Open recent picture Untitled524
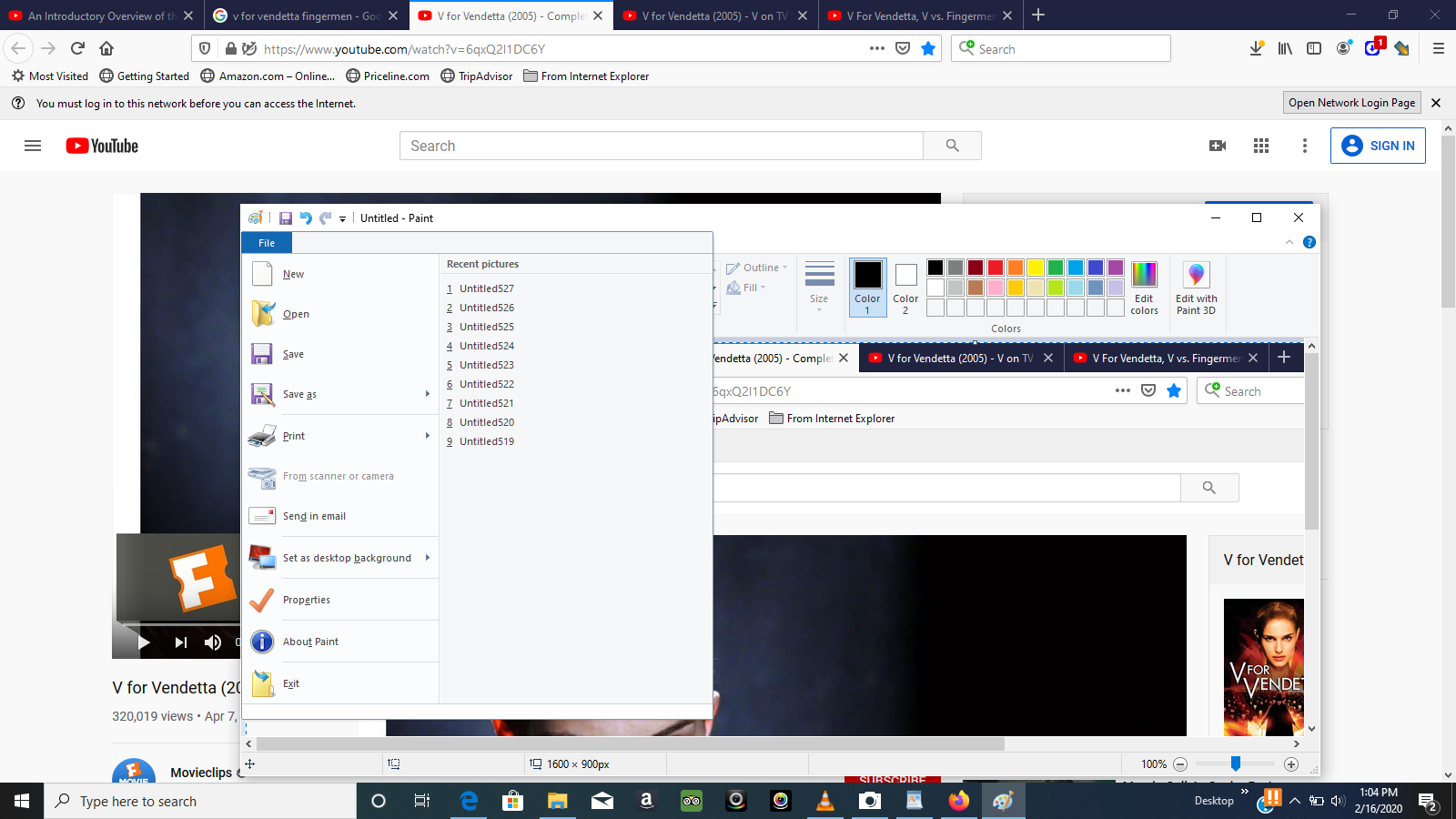1456x819 pixels. [486, 346]
